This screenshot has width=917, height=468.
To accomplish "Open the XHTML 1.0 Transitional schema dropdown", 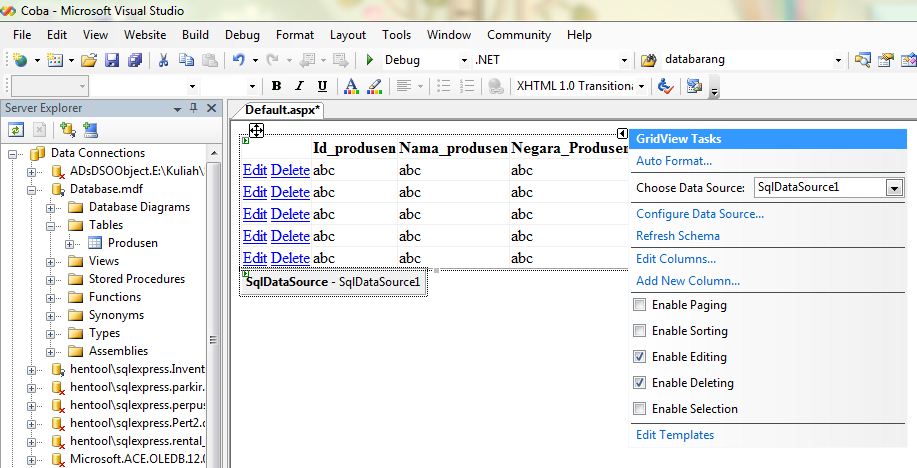I will pyautogui.click(x=642, y=87).
